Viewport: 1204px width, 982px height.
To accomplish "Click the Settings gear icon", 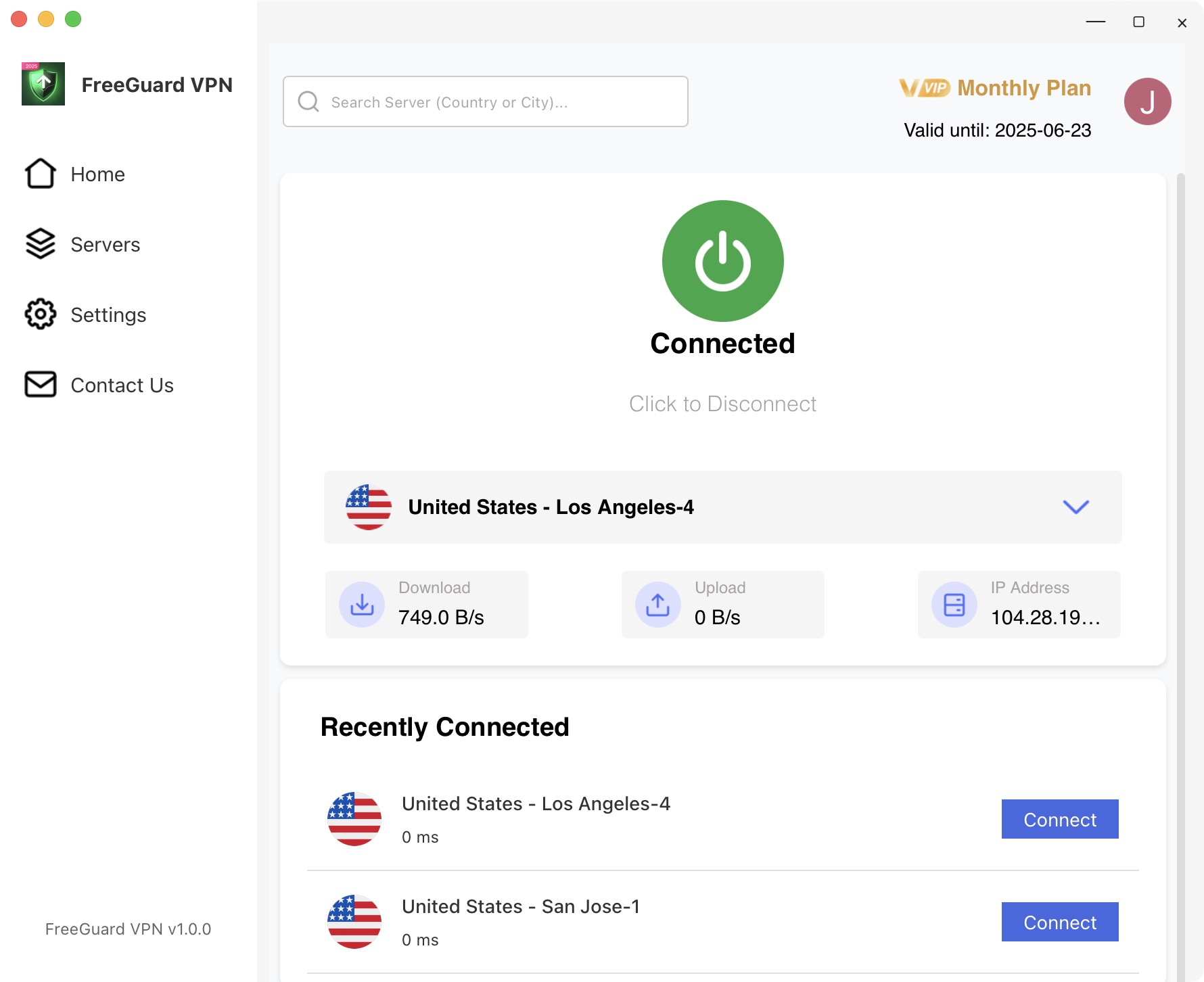I will [41, 314].
